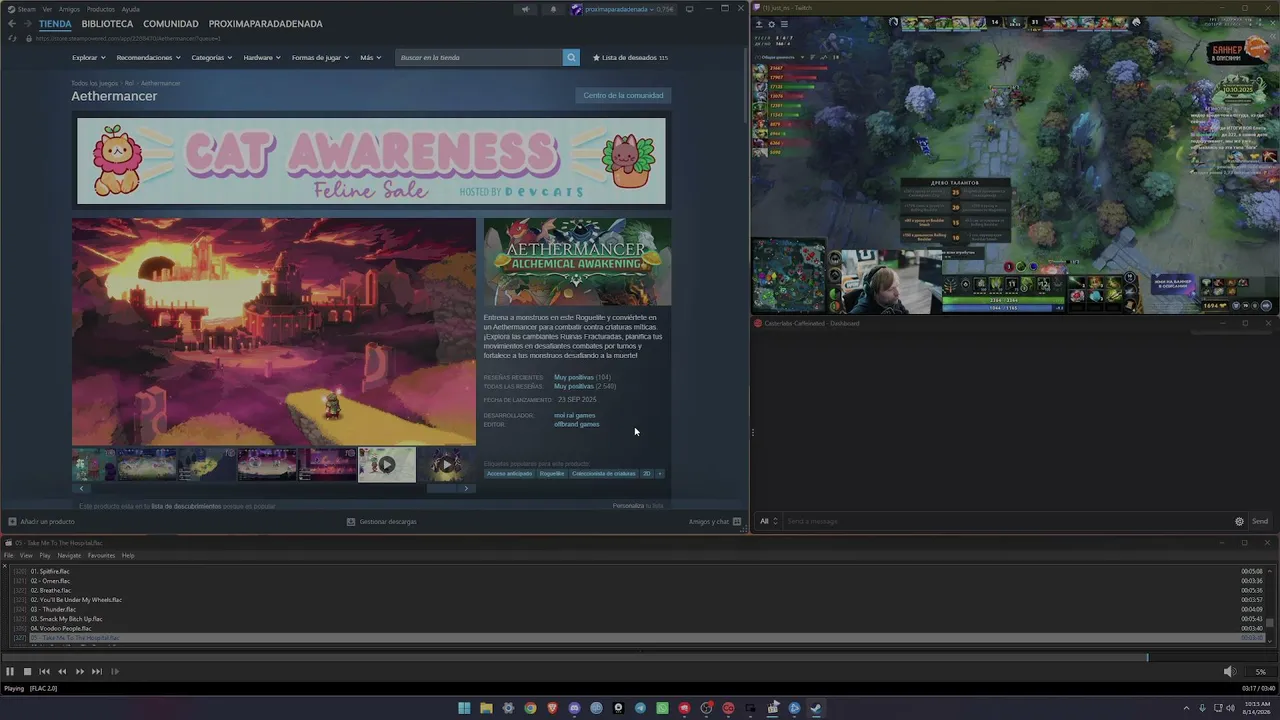The height and width of the screenshot is (720, 1280).
Task: Click the Aethermancer breadcrumb link
Action: point(161,83)
